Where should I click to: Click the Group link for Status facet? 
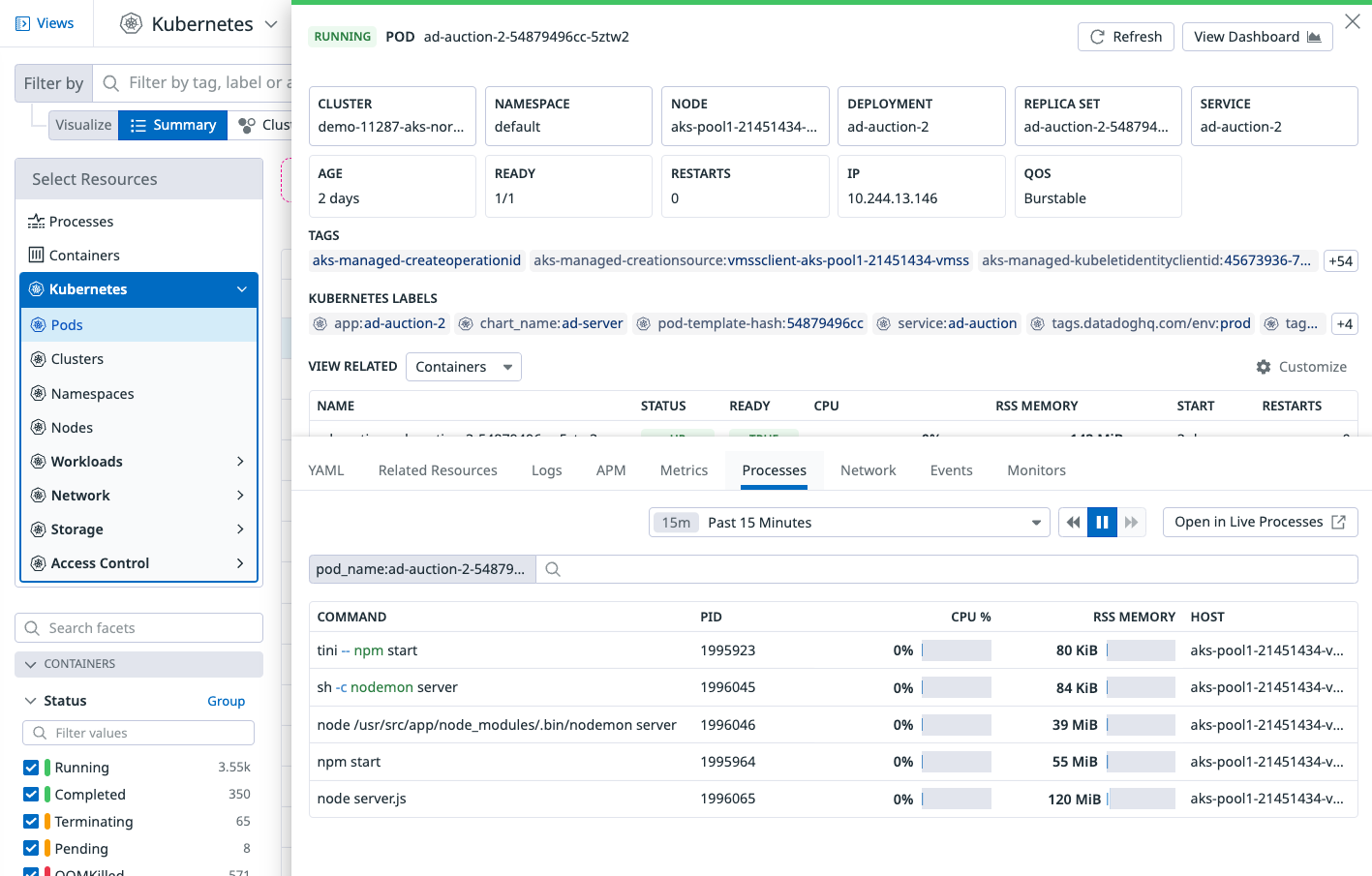227,701
